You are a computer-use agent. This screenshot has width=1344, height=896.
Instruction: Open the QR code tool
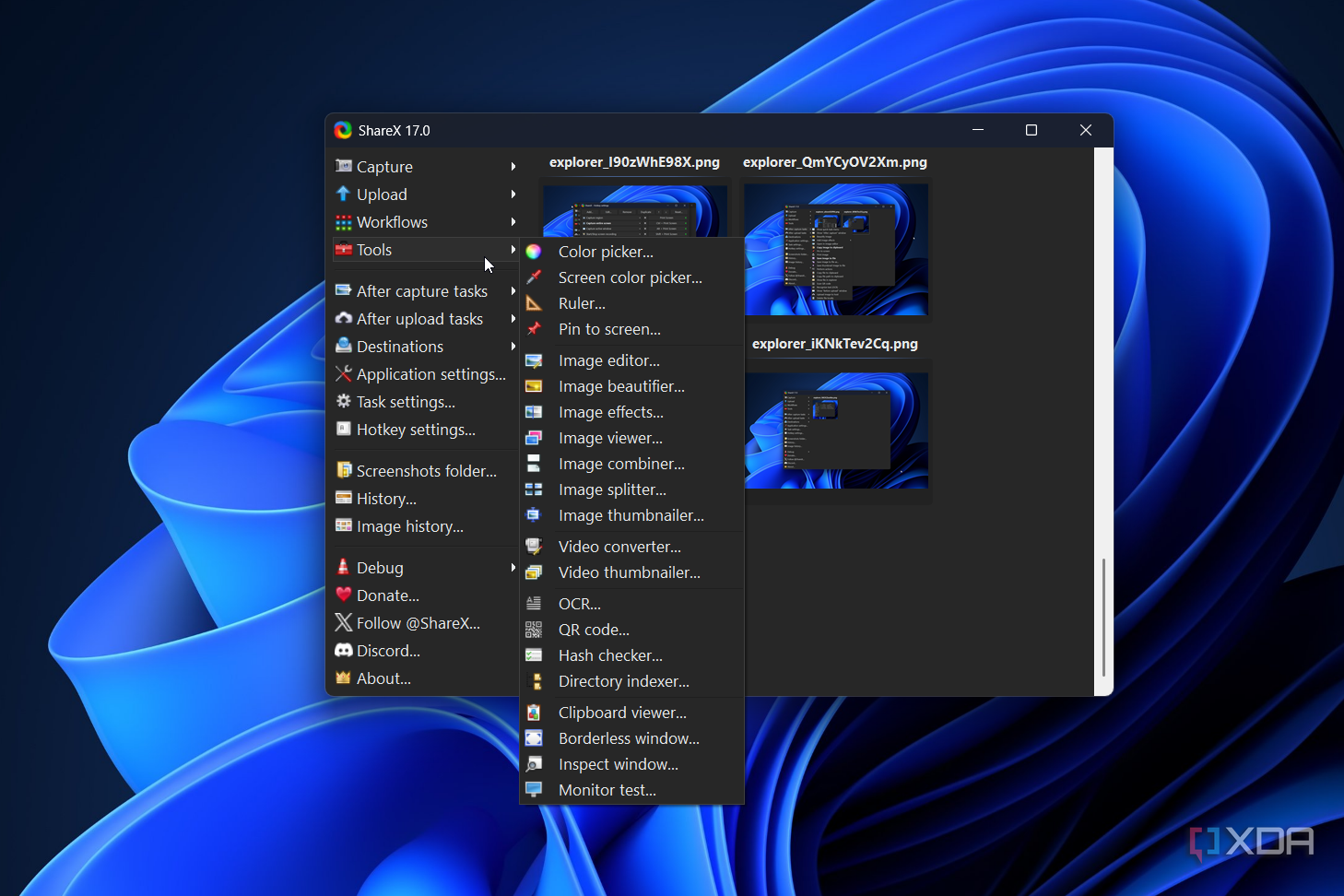click(594, 630)
